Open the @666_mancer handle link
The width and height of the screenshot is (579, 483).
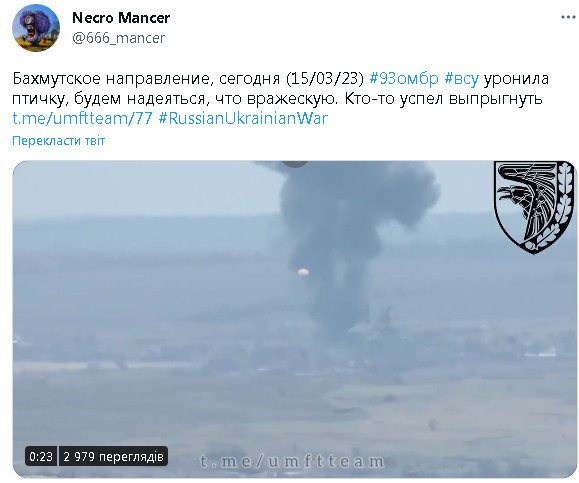click(118, 38)
